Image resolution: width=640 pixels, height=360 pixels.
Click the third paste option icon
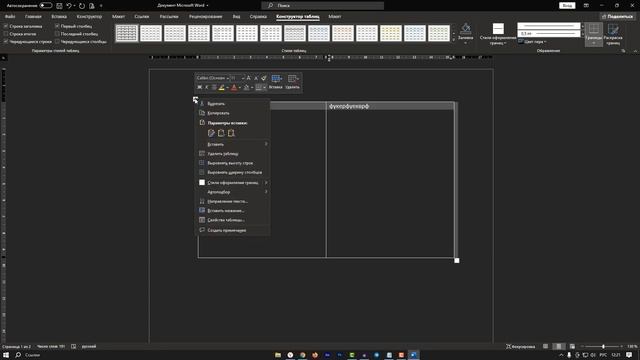(x=231, y=133)
